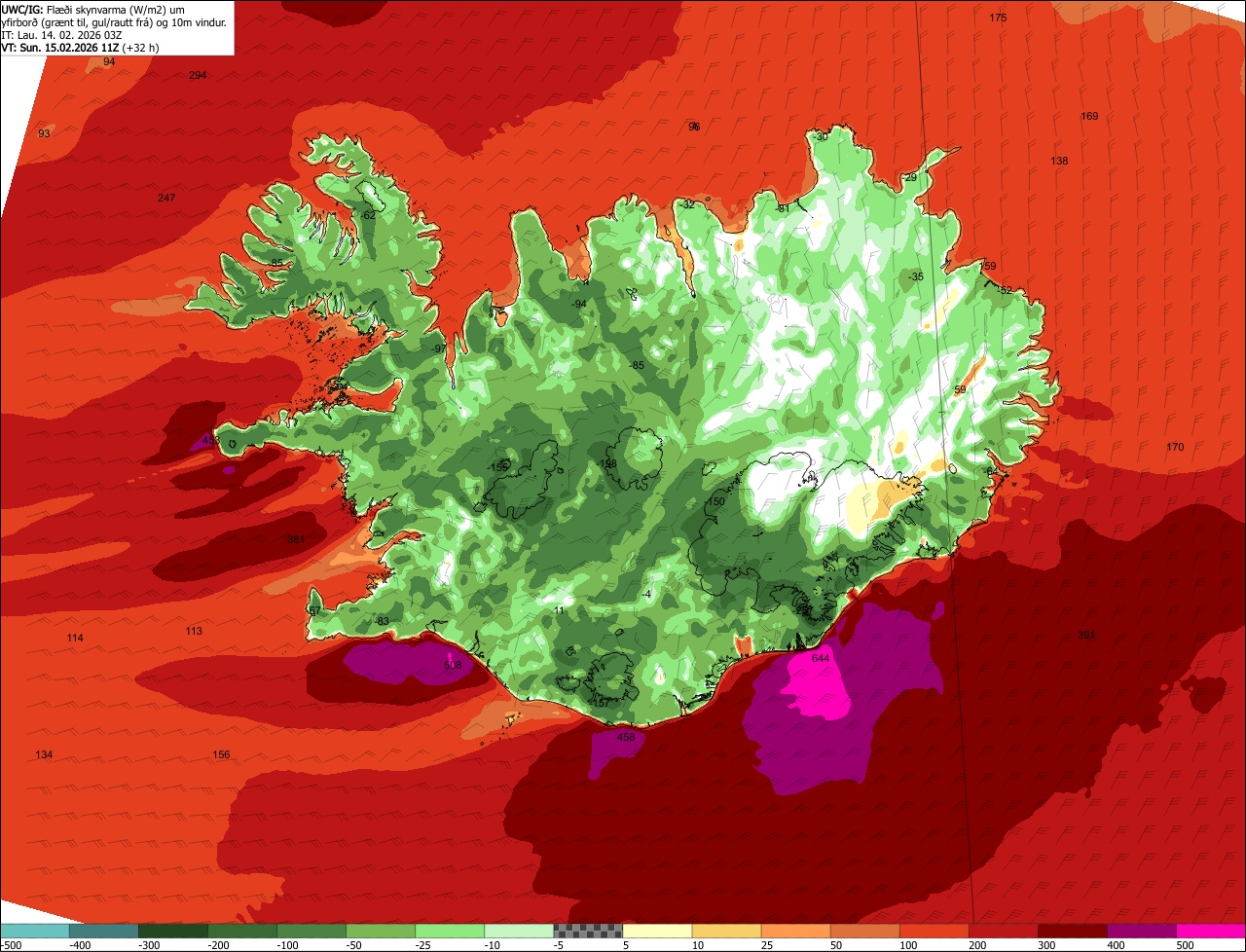Click the dark teal -400 to -300 legend swatch
The height and width of the screenshot is (952, 1246).
(x=104, y=931)
